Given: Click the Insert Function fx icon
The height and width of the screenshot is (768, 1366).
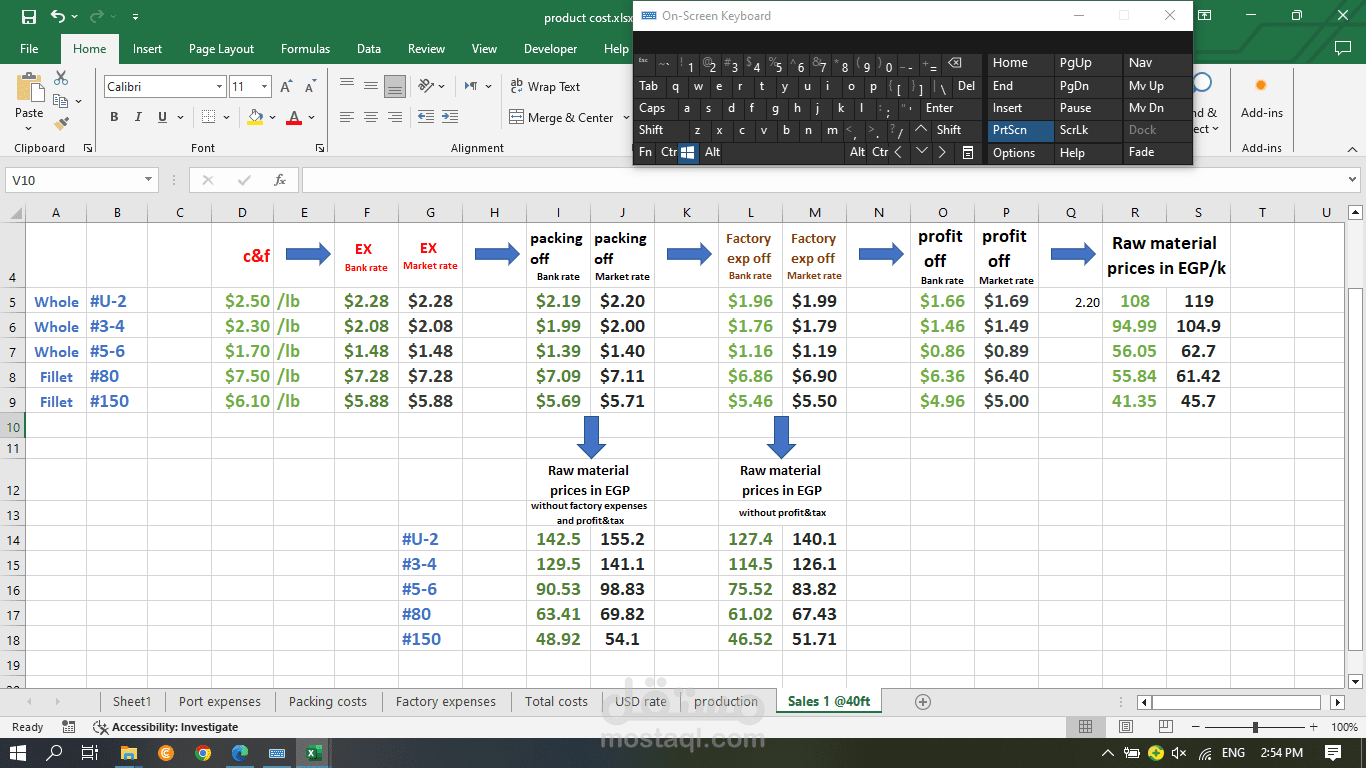Looking at the screenshot, I should (280, 180).
